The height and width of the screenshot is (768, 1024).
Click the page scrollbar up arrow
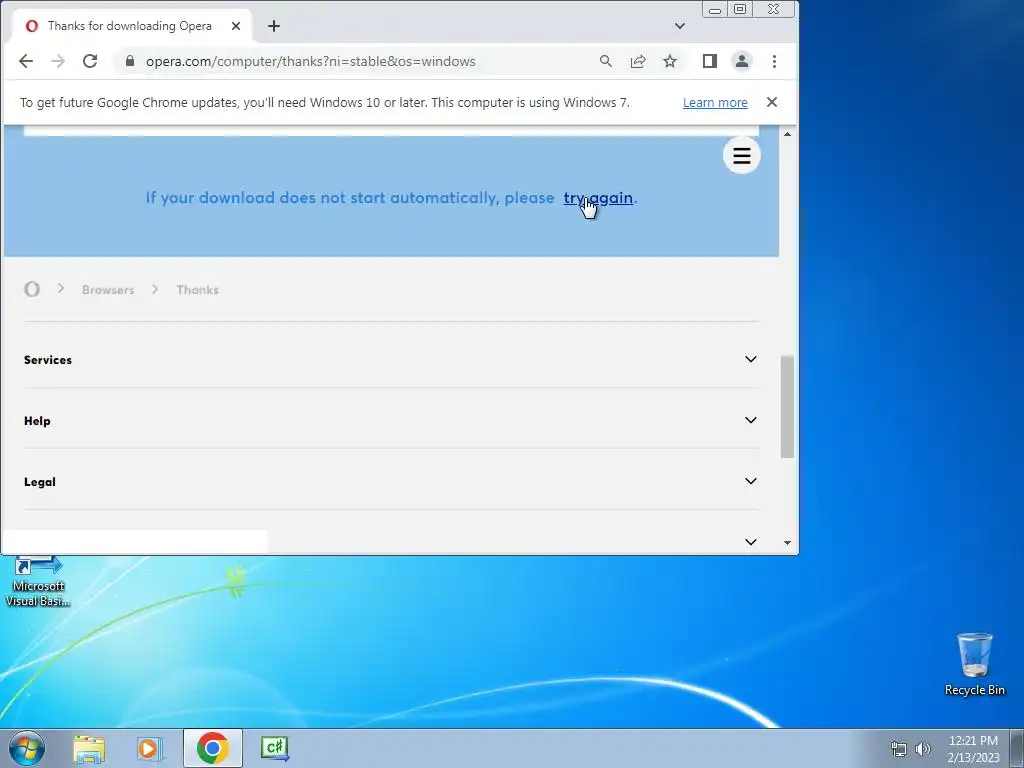(787, 134)
